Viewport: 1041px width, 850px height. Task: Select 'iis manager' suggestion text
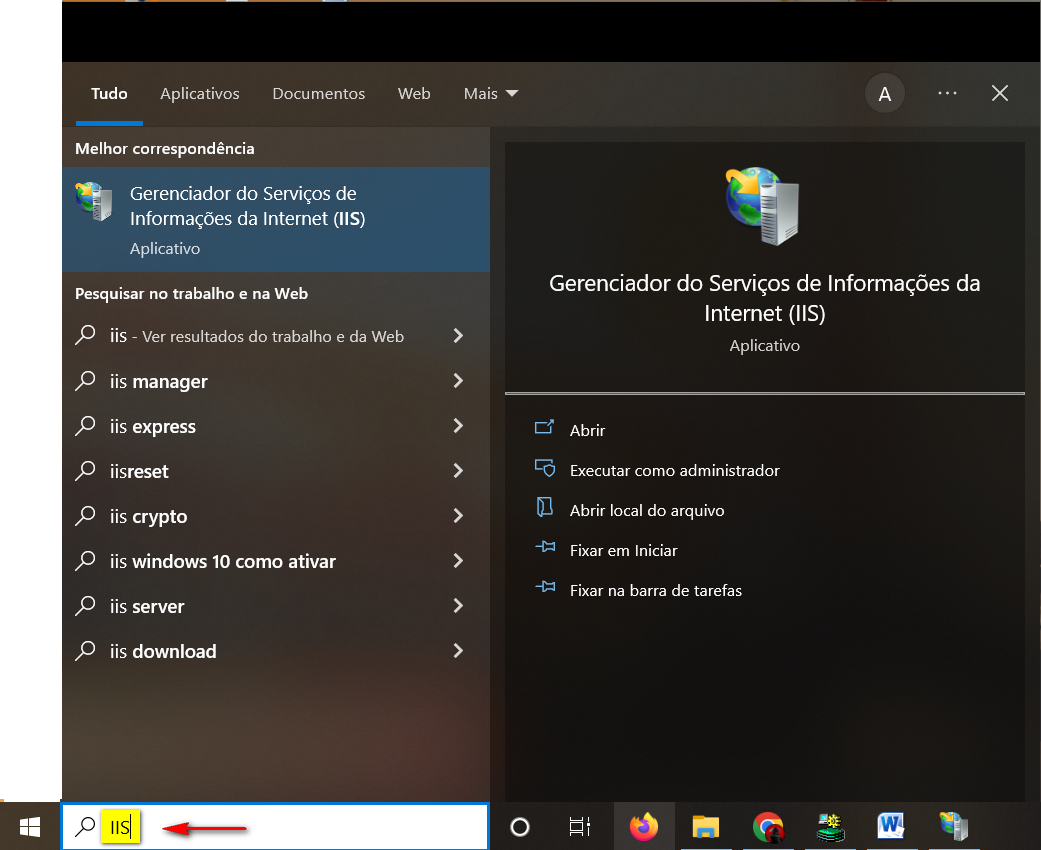pos(159,381)
